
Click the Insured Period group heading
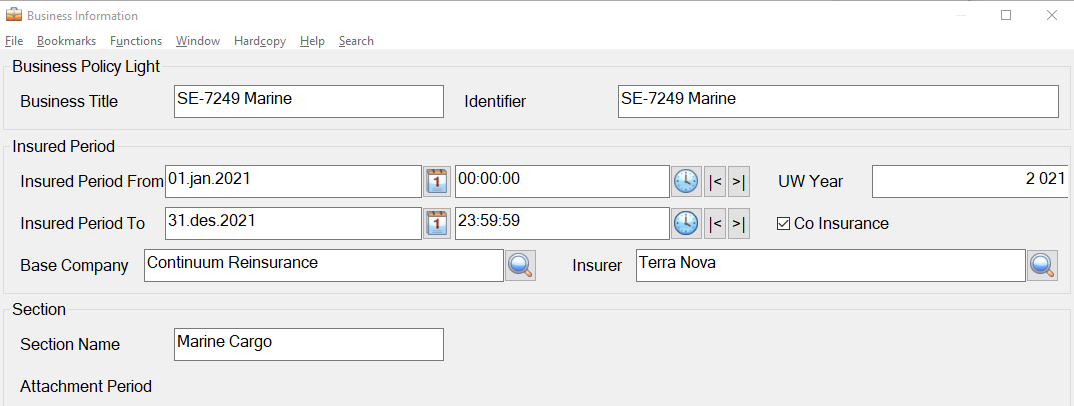[64, 147]
